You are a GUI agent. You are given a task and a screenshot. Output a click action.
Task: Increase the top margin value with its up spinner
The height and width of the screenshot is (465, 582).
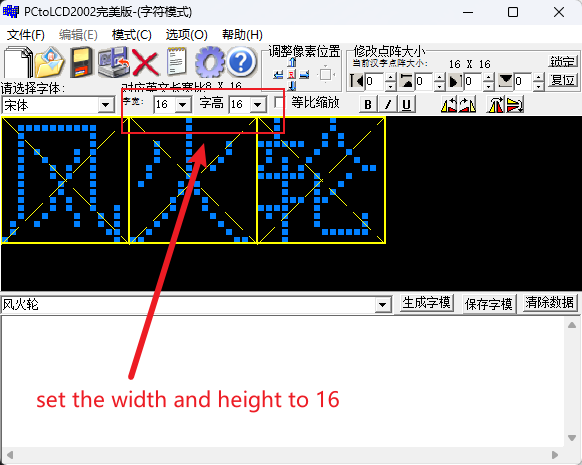click(x=439, y=77)
